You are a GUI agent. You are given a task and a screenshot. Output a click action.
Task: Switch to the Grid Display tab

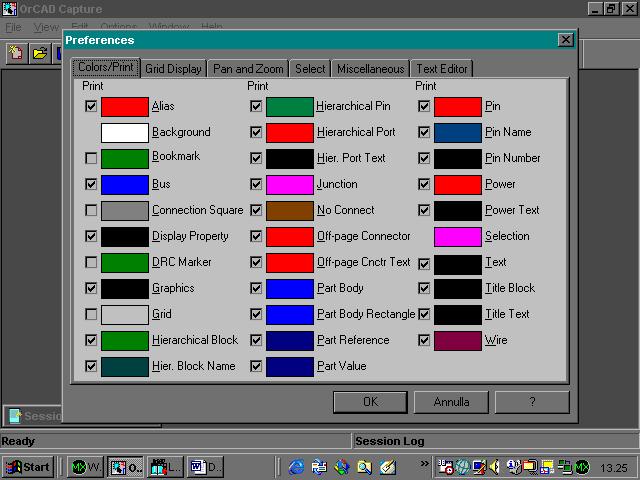174,69
